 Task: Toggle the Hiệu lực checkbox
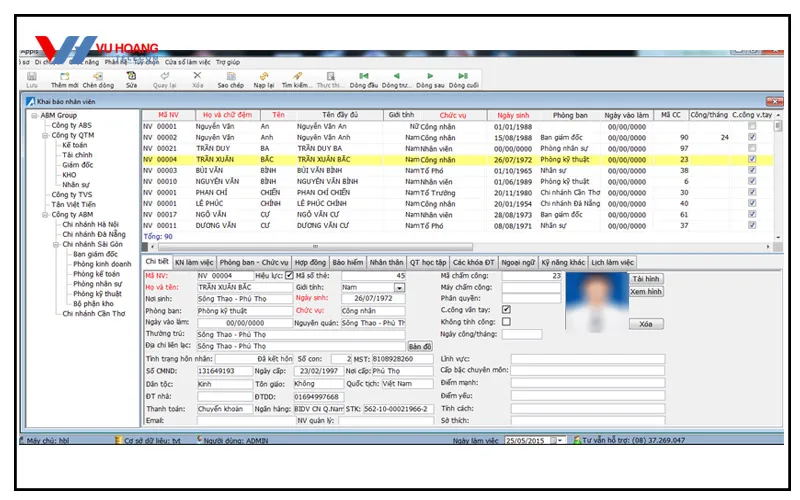tap(289, 276)
